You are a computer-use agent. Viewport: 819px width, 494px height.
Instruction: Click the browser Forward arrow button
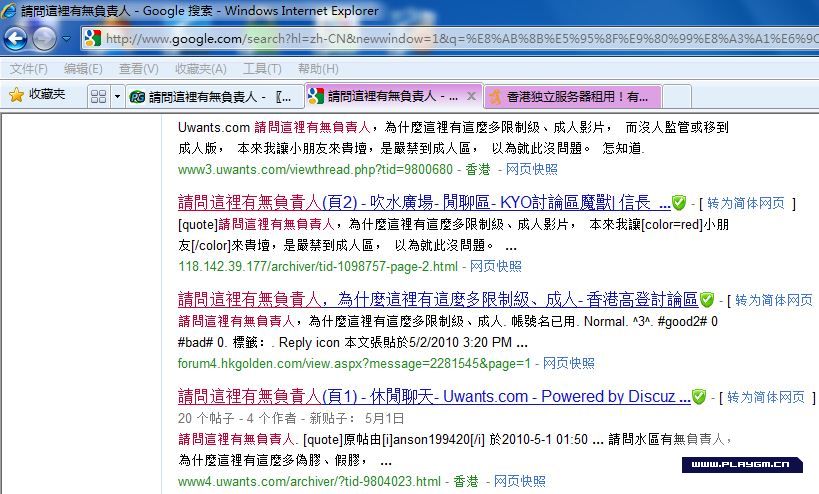click(44, 39)
